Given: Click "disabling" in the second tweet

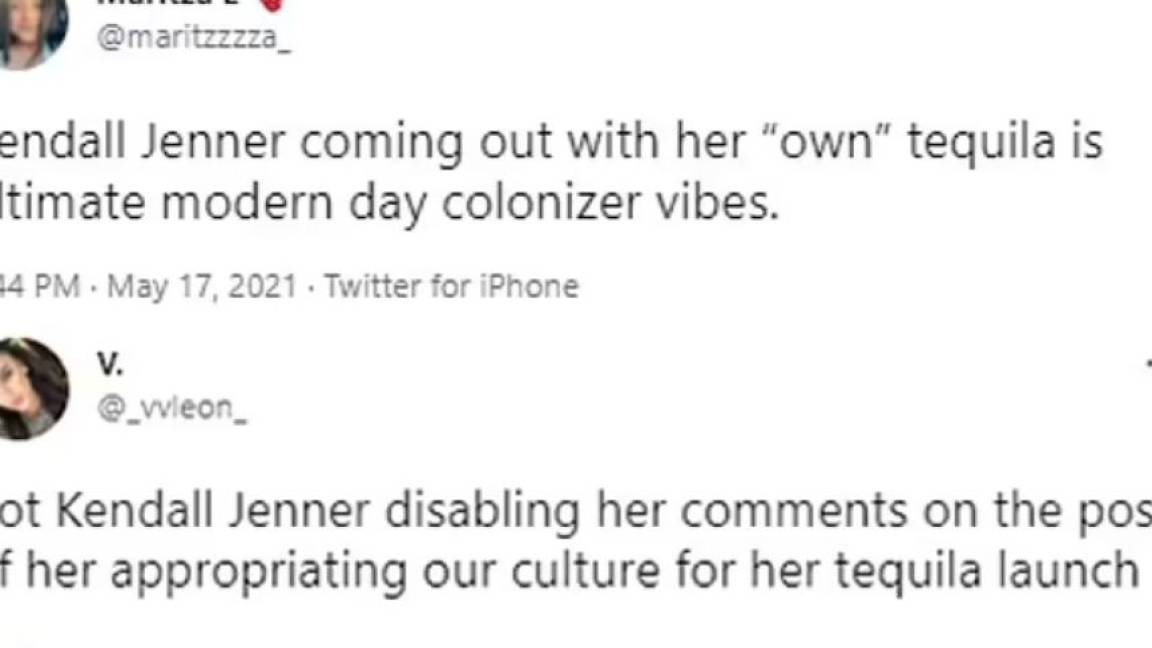Looking at the screenshot, I should coord(482,511).
